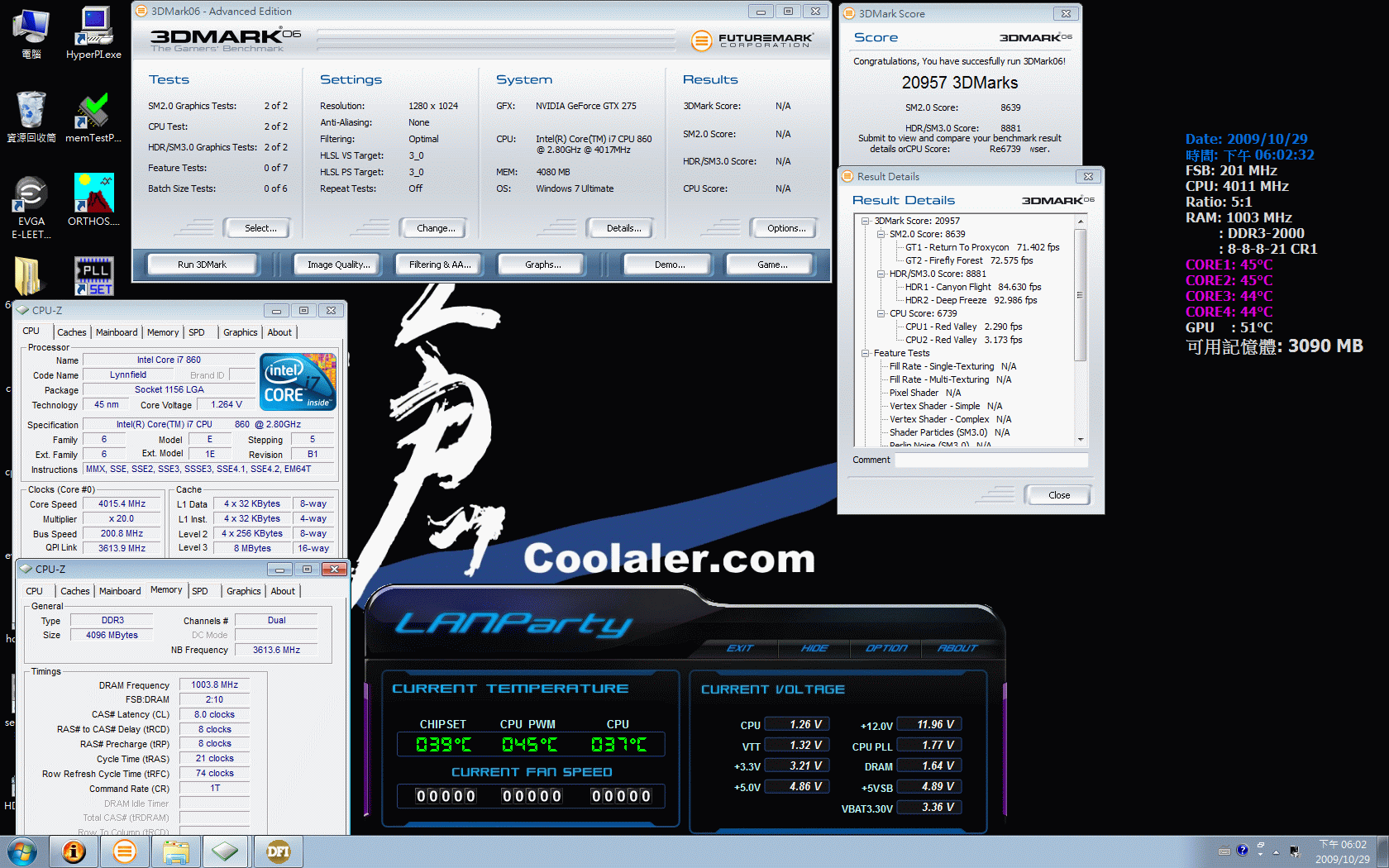Screen dimensions: 1389x868
Task: Select flaming info icon in taskbar
Action: 74,851
